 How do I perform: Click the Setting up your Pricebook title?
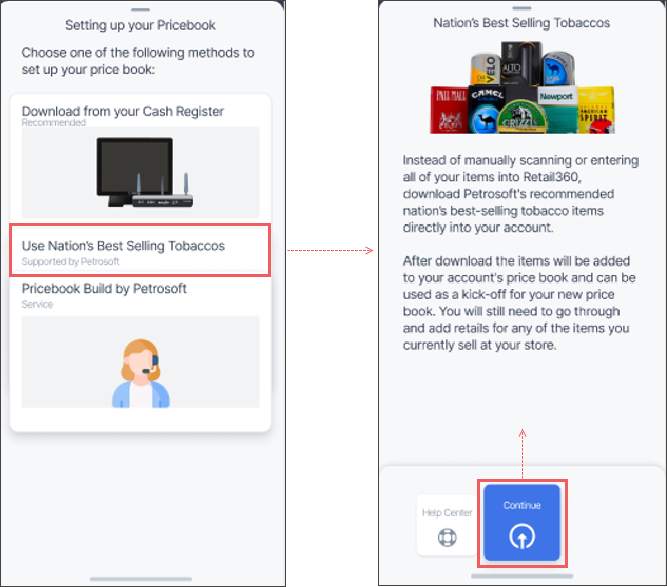pyautogui.click(x=140, y=25)
